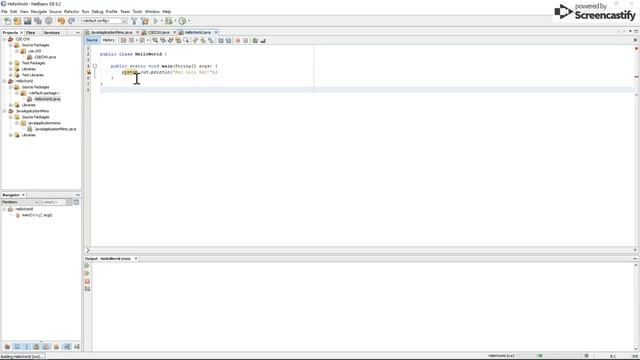Click the Navigator filter input field

point(53,202)
